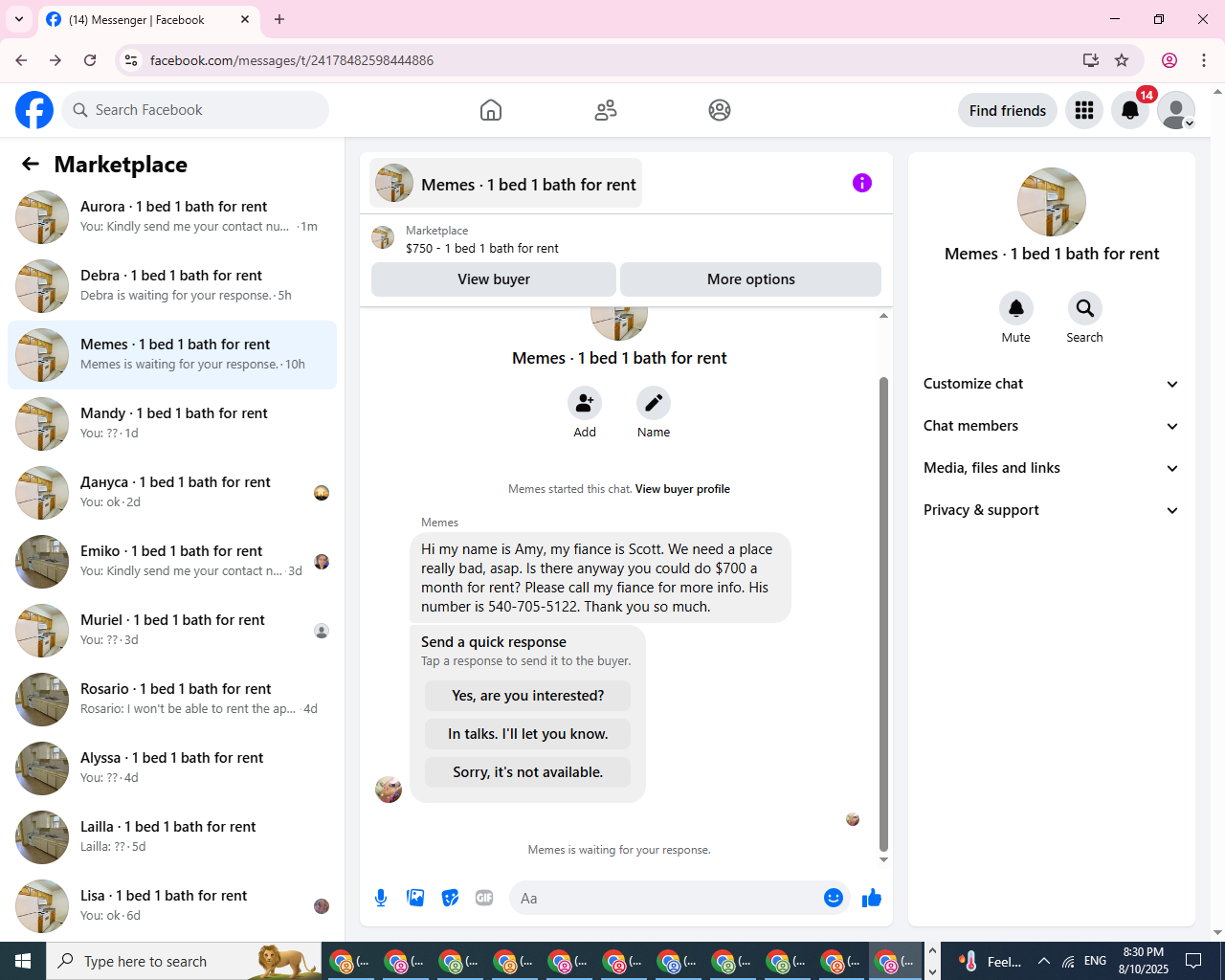Click chat scrollbar thumb
The image size is (1225, 980).
coord(883,613)
